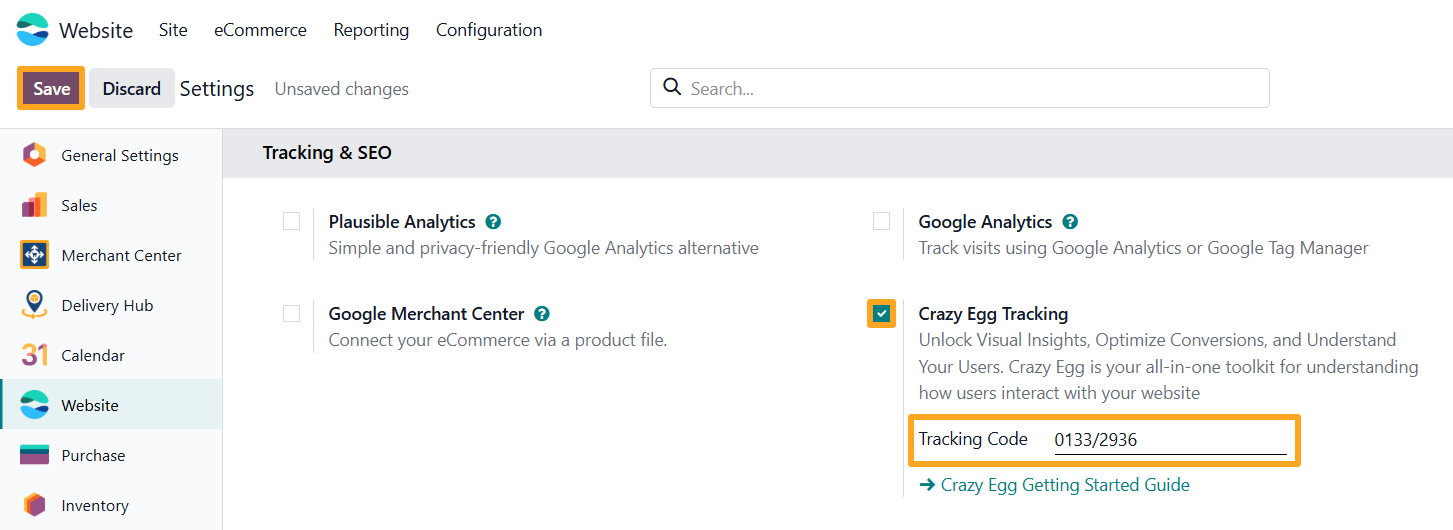Screen dimensions: 1453x530
Task: Click the Website app logo icon
Action: pos(32,30)
